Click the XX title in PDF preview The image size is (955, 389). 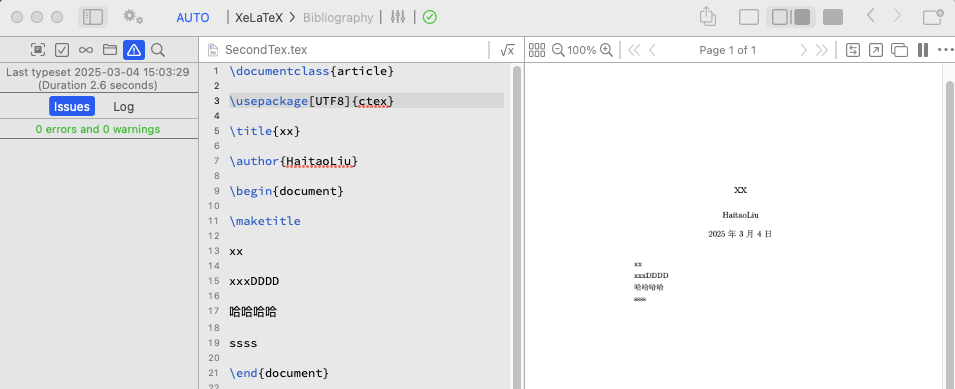pos(740,190)
